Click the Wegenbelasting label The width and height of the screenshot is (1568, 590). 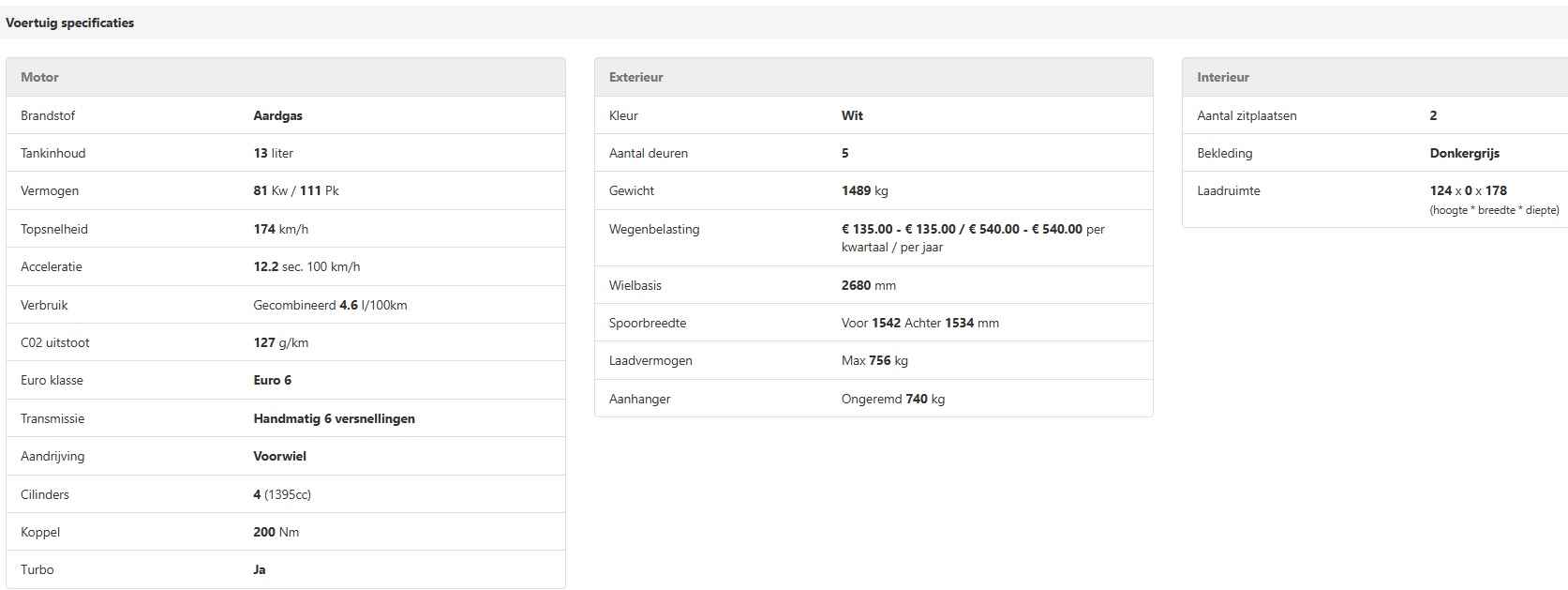click(654, 229)
